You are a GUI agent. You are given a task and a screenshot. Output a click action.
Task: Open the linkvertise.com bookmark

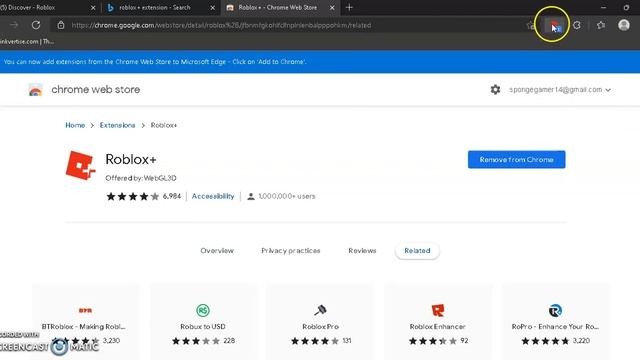(x=27, y=42)
